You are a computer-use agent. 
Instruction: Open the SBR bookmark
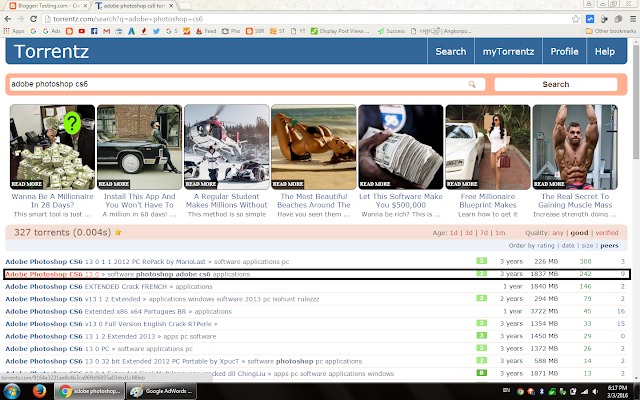pos(256,31)
